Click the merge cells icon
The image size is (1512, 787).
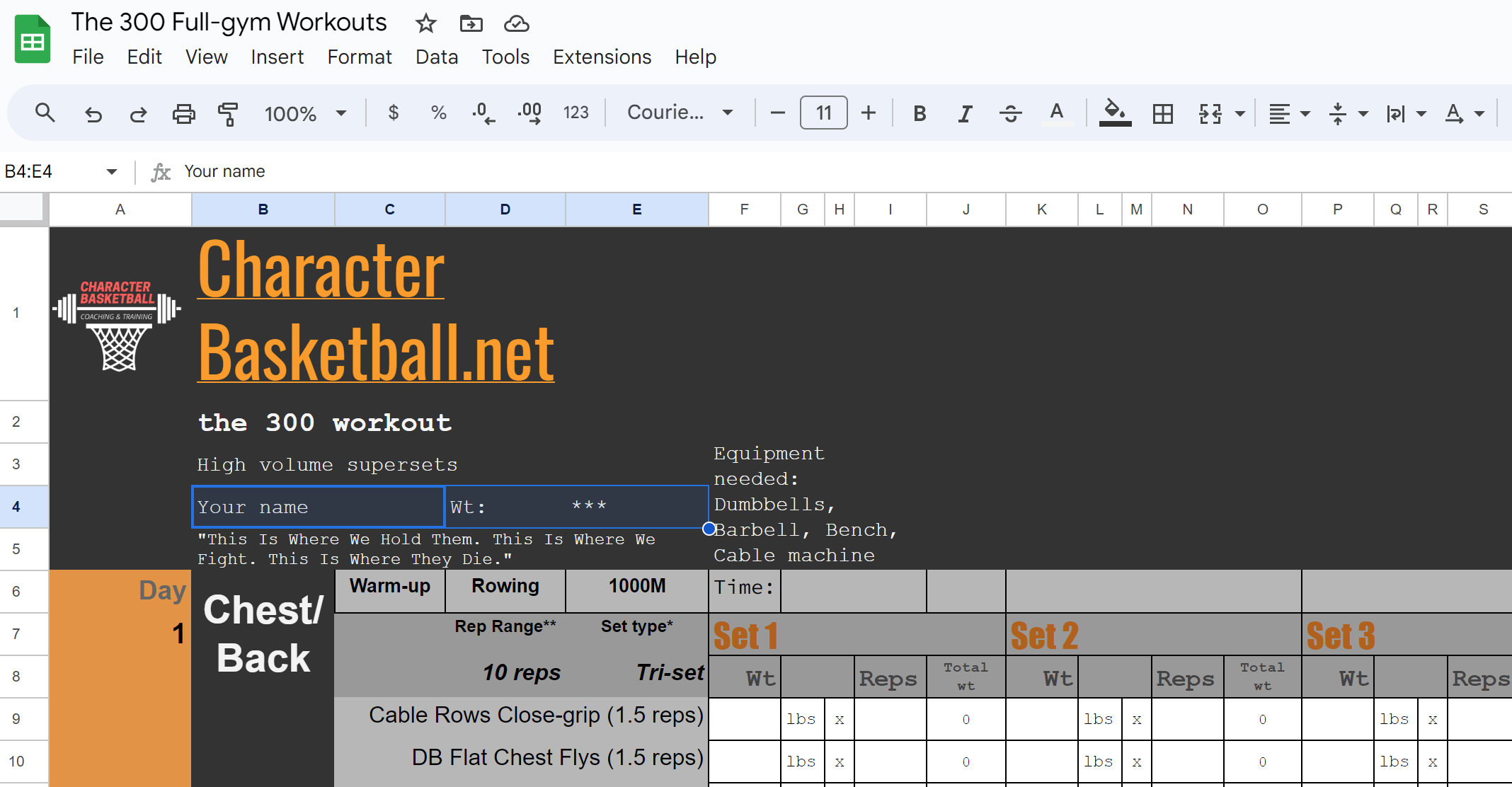[x=1210, y=113]
